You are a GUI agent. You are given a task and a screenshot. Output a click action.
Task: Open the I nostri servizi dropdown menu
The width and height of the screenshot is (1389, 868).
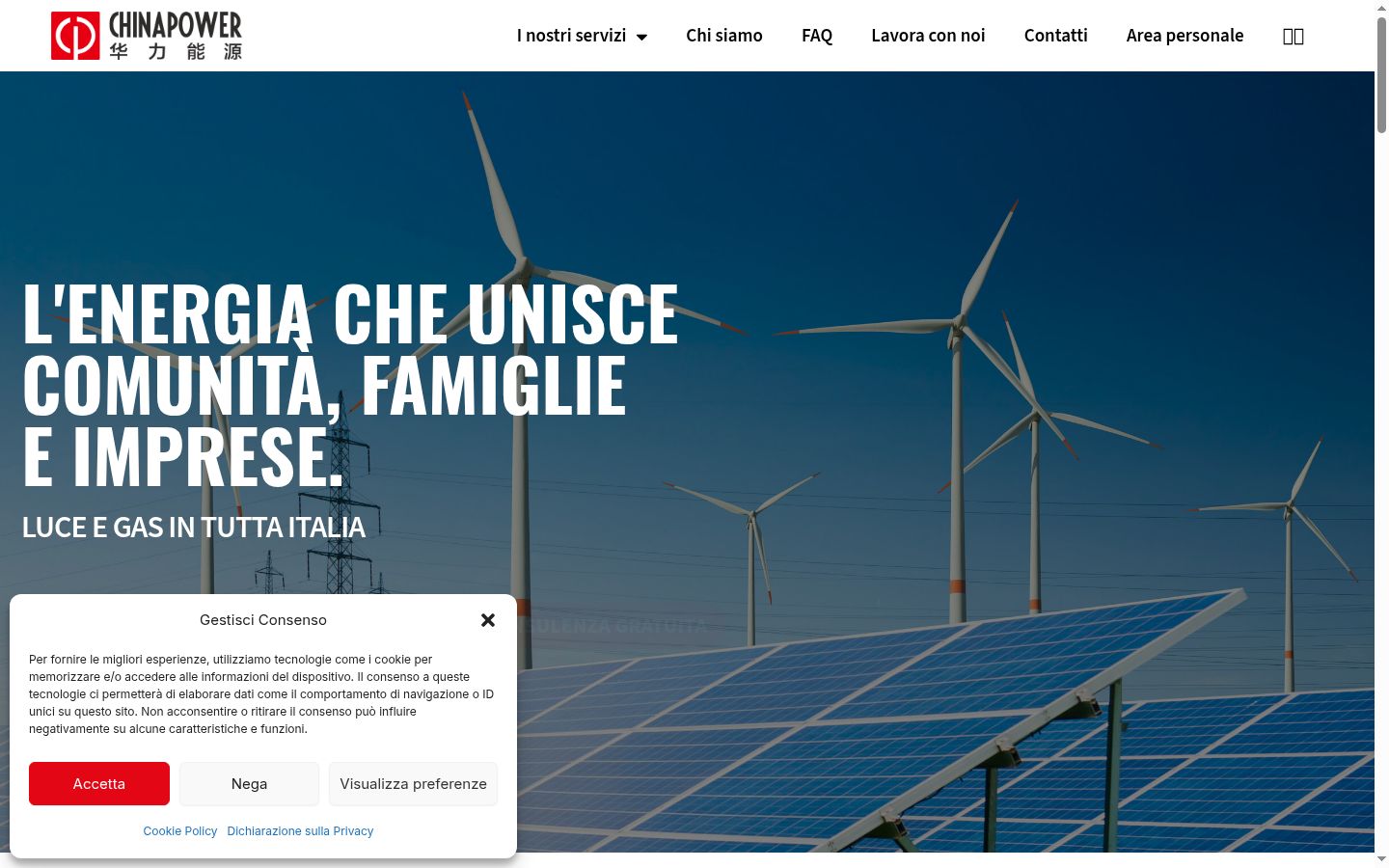click(582, 36)
